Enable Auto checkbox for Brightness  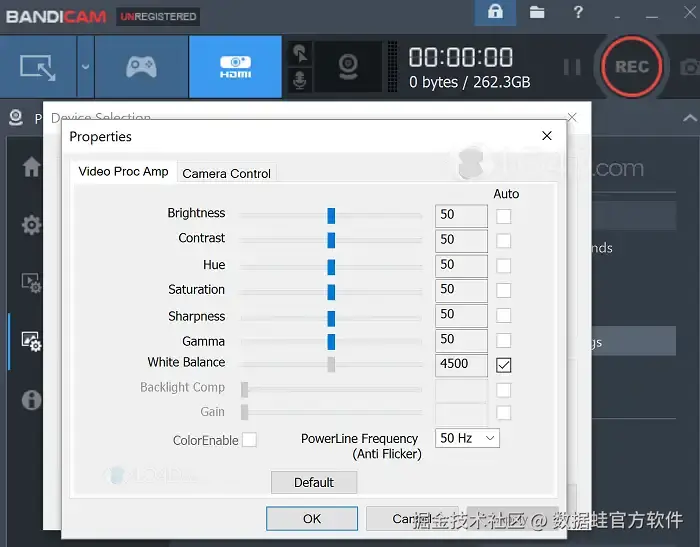504,216
